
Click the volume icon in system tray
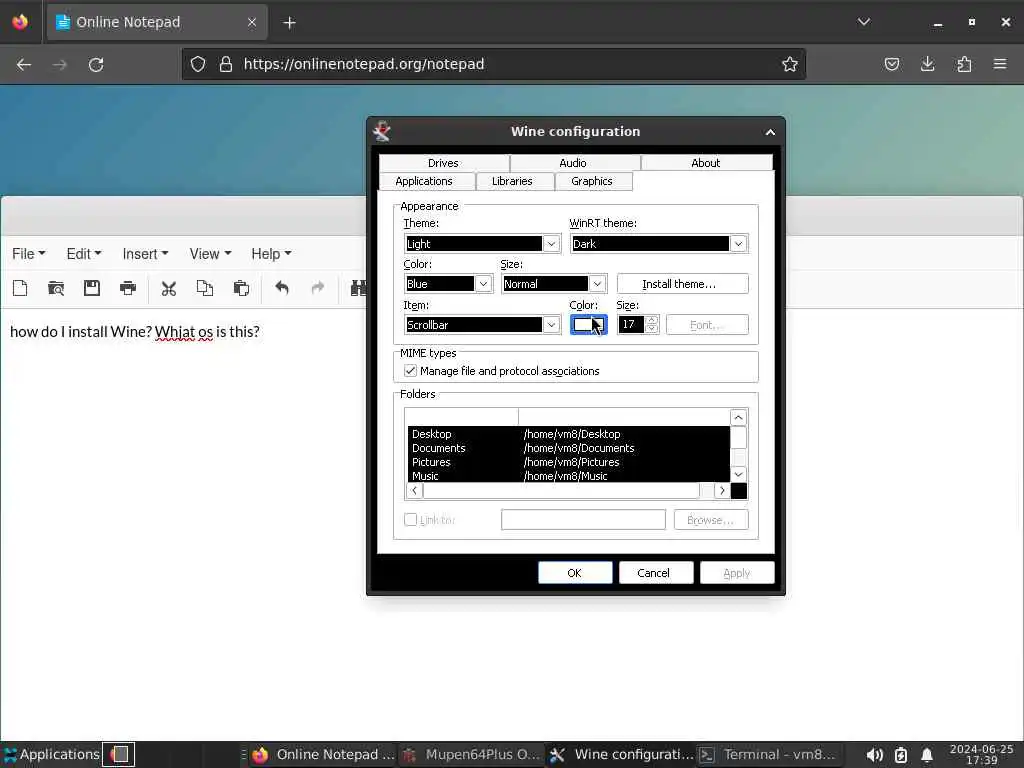click(x=874, y=755)
